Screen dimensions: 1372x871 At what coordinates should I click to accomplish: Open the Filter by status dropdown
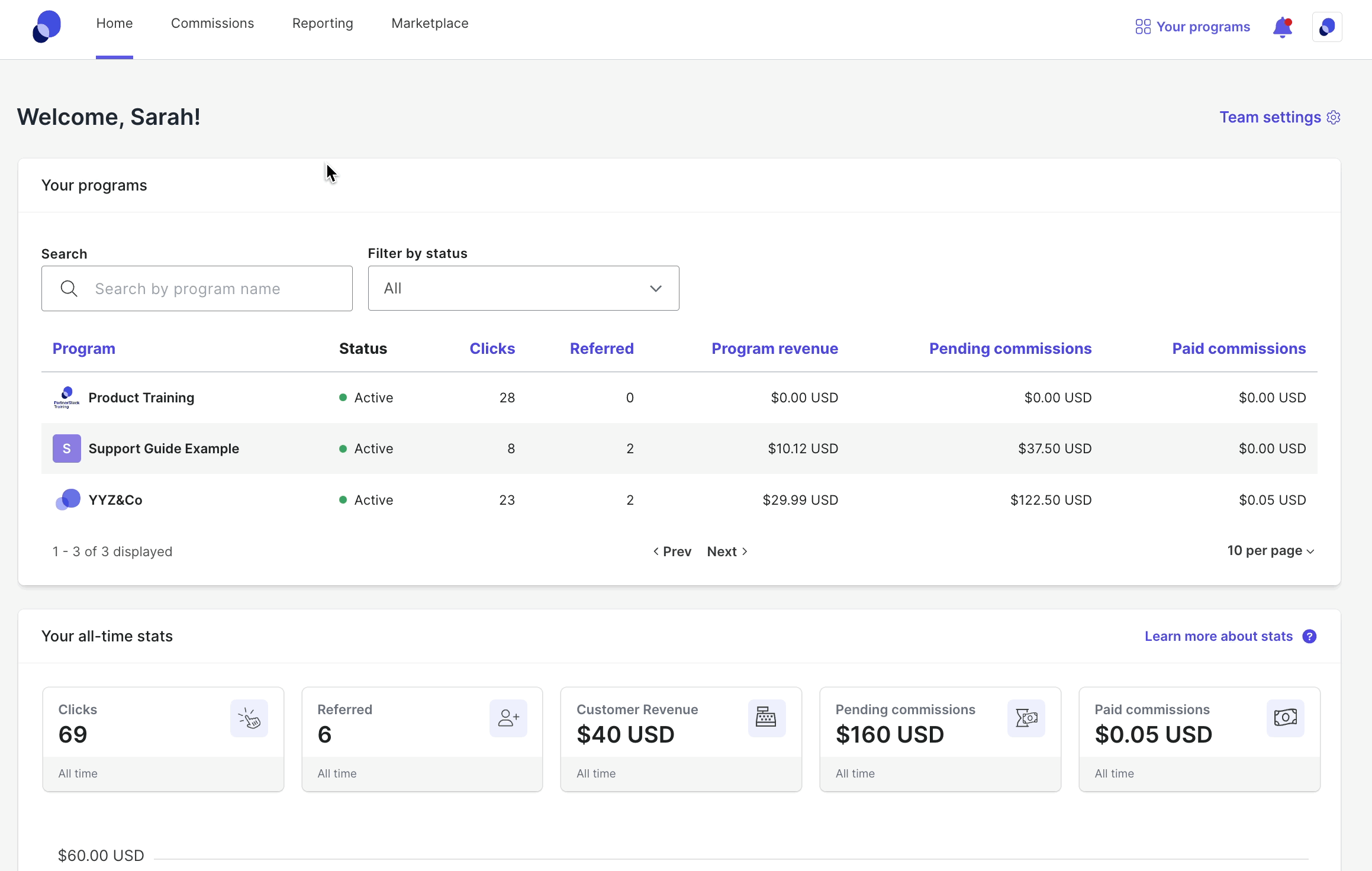coord(523,288)
